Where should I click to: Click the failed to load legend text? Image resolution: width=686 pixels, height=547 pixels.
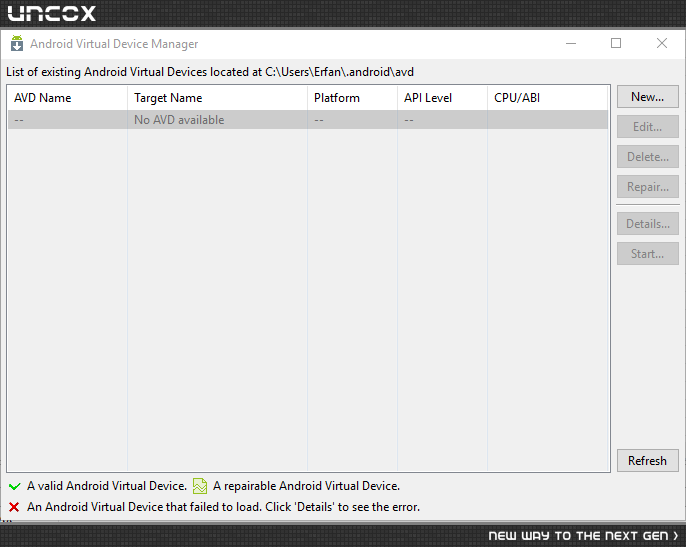[x=223, y=507]
